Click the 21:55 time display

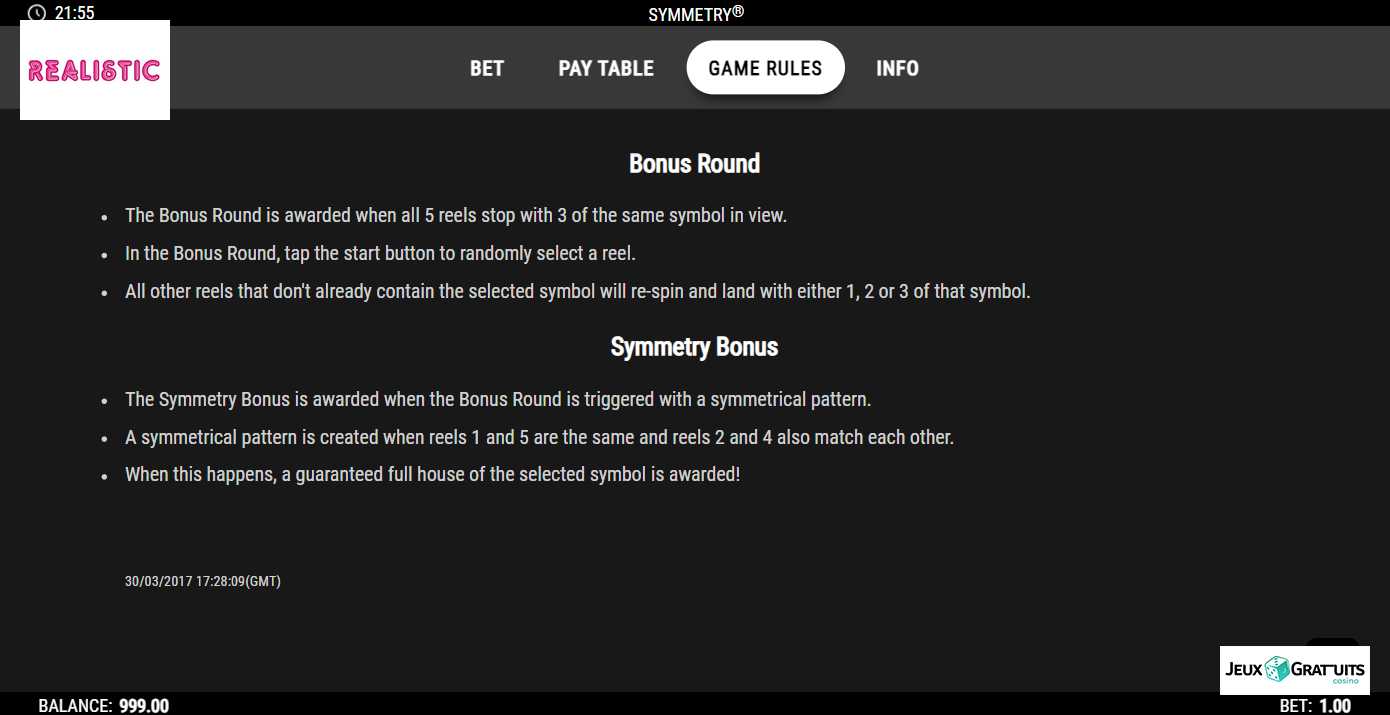[x=75, y=13]
